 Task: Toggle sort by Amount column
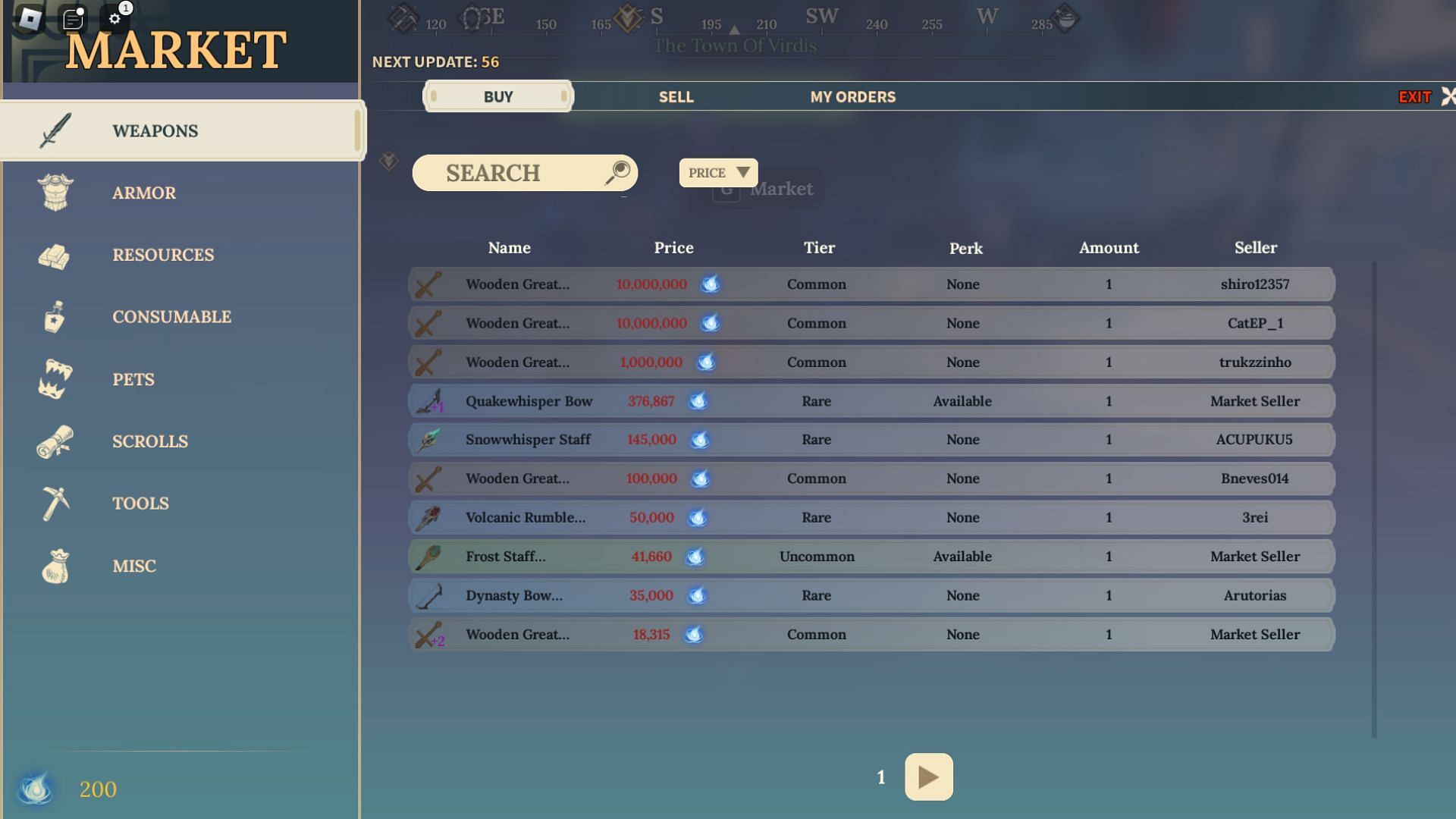[1109, 247]
